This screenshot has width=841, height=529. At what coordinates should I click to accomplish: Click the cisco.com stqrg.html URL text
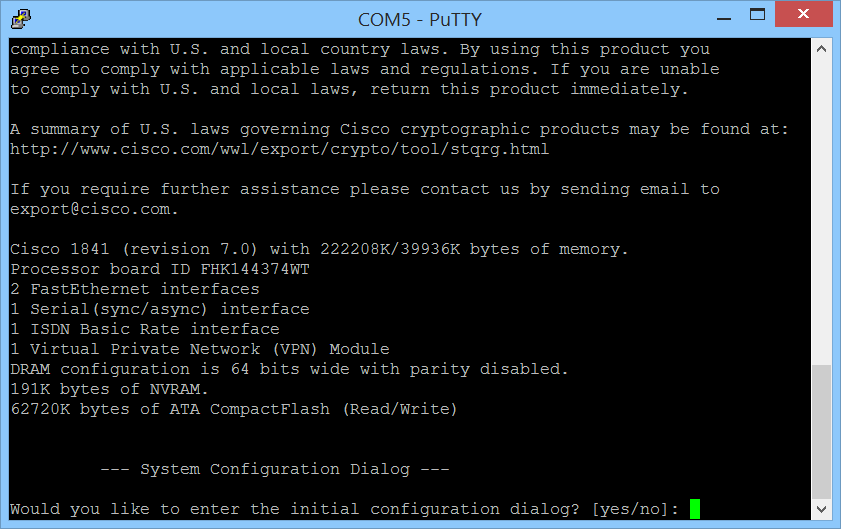click(x=280, y=149)
